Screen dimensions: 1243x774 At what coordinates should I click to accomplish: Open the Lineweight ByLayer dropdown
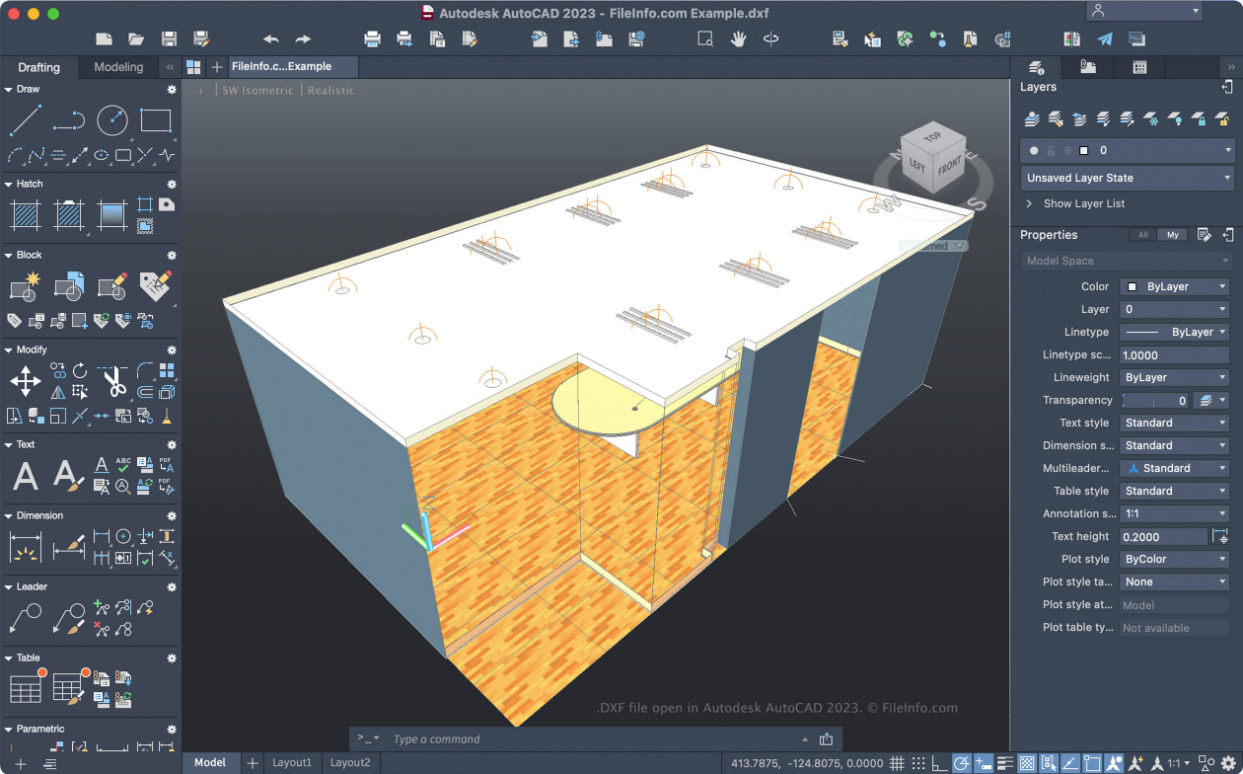pyautogui.click(x=1174, y=378)
